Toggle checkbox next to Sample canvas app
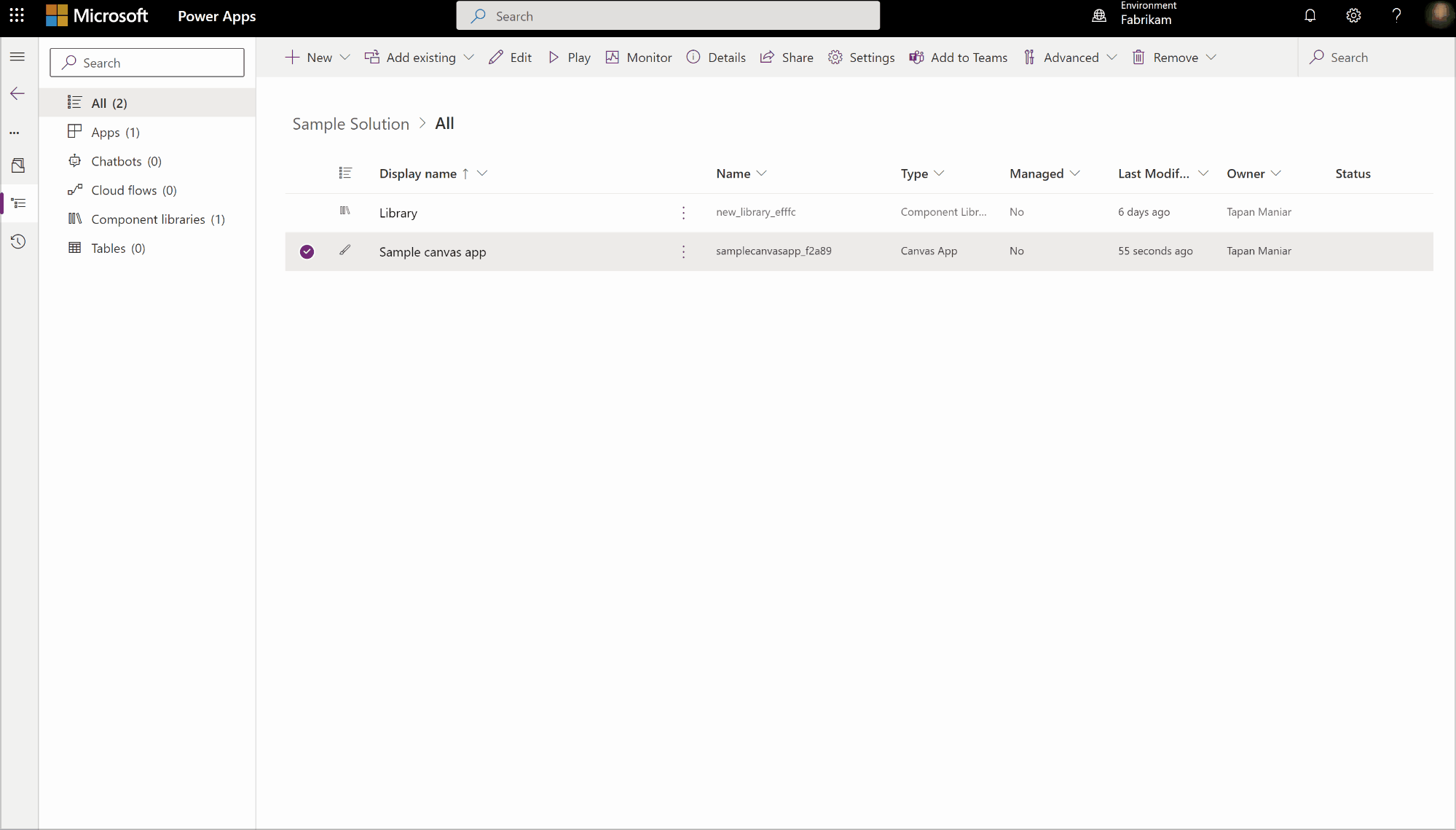The height and width of the screenshot is (830, 1456). coord(307,251)
